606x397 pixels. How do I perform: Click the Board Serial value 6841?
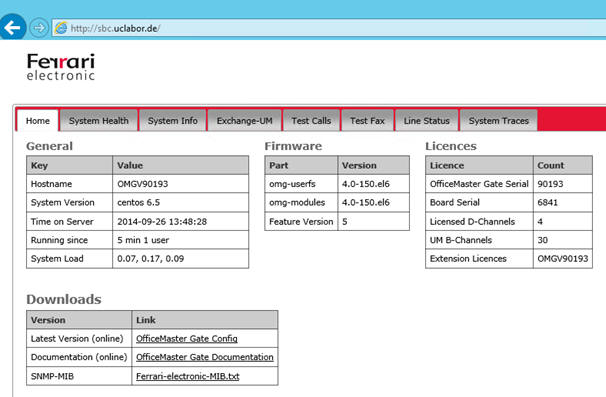[x=563, y=202]
